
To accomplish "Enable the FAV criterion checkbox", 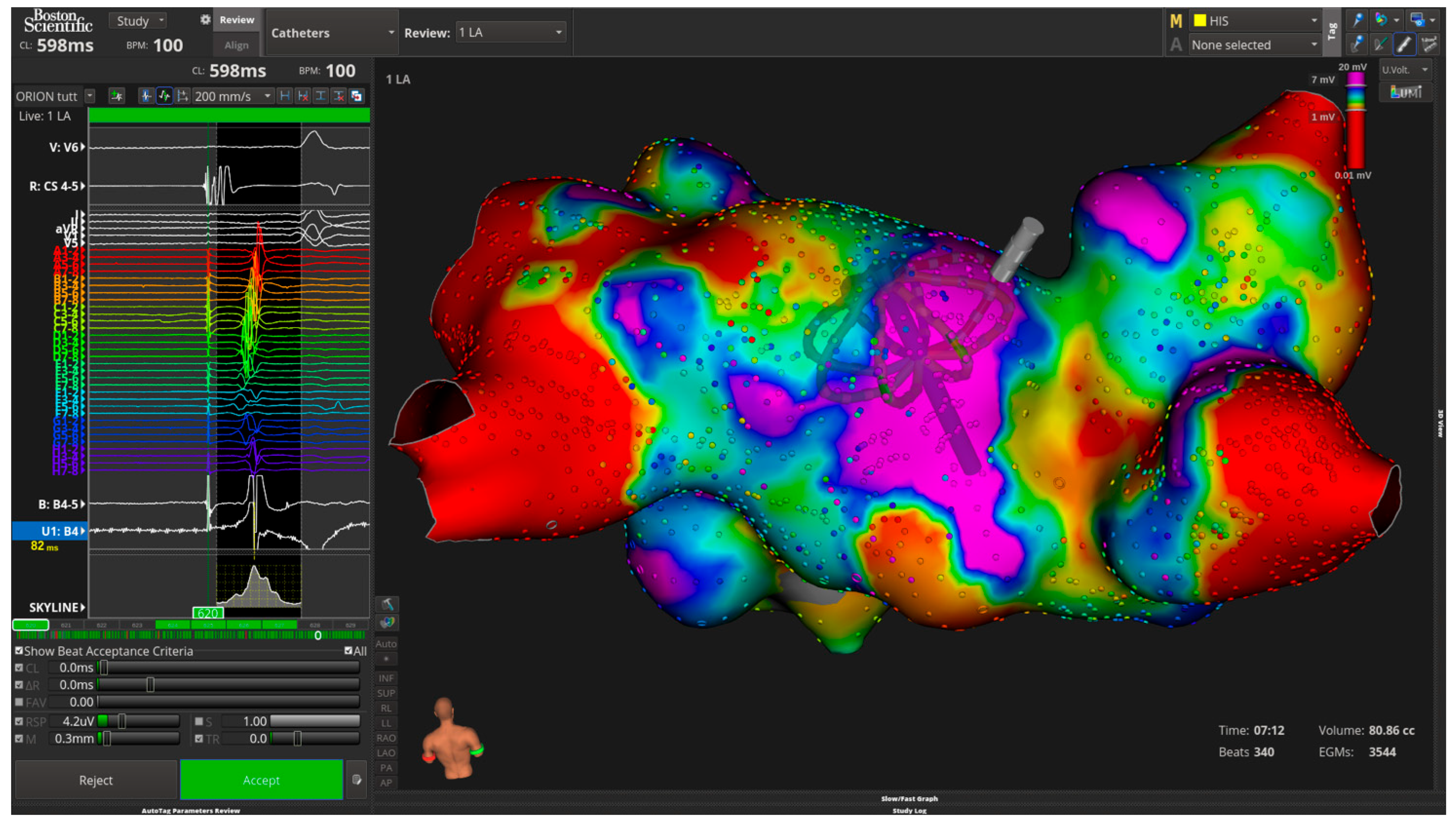I will point(19,702).
